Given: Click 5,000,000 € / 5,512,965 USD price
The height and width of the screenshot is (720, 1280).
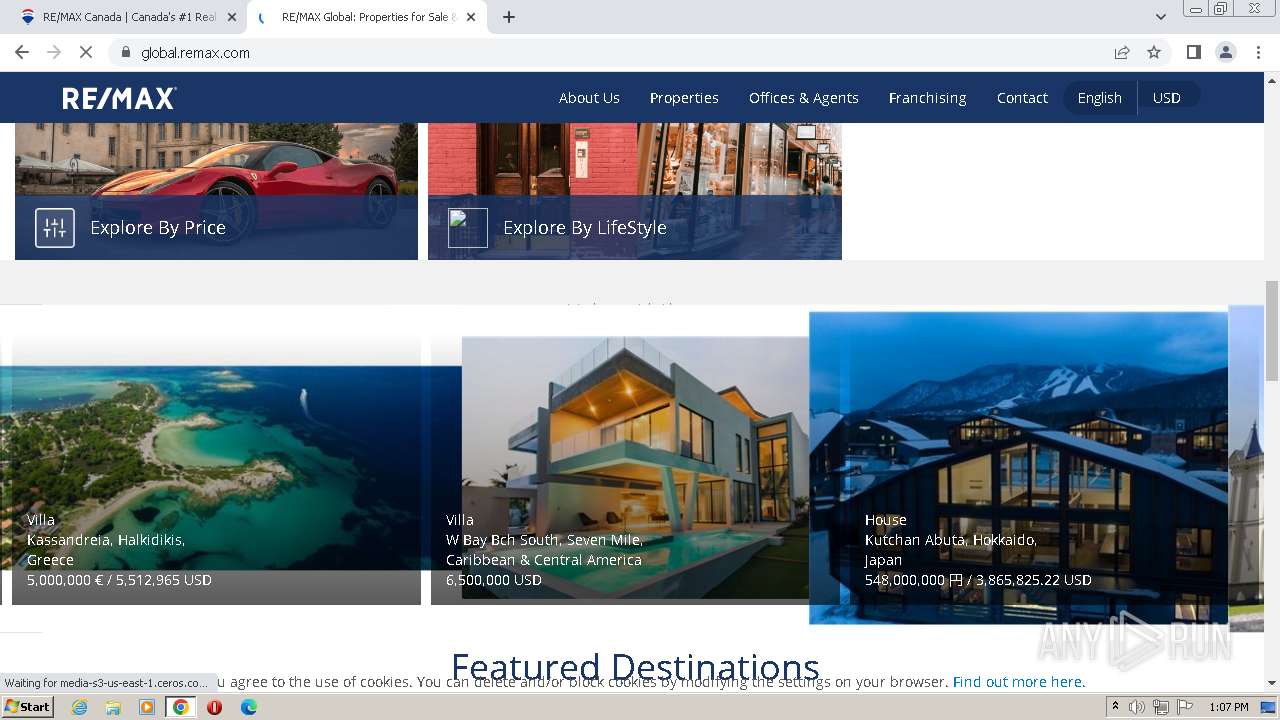Looking at the screenshot, I should point(119,580).
